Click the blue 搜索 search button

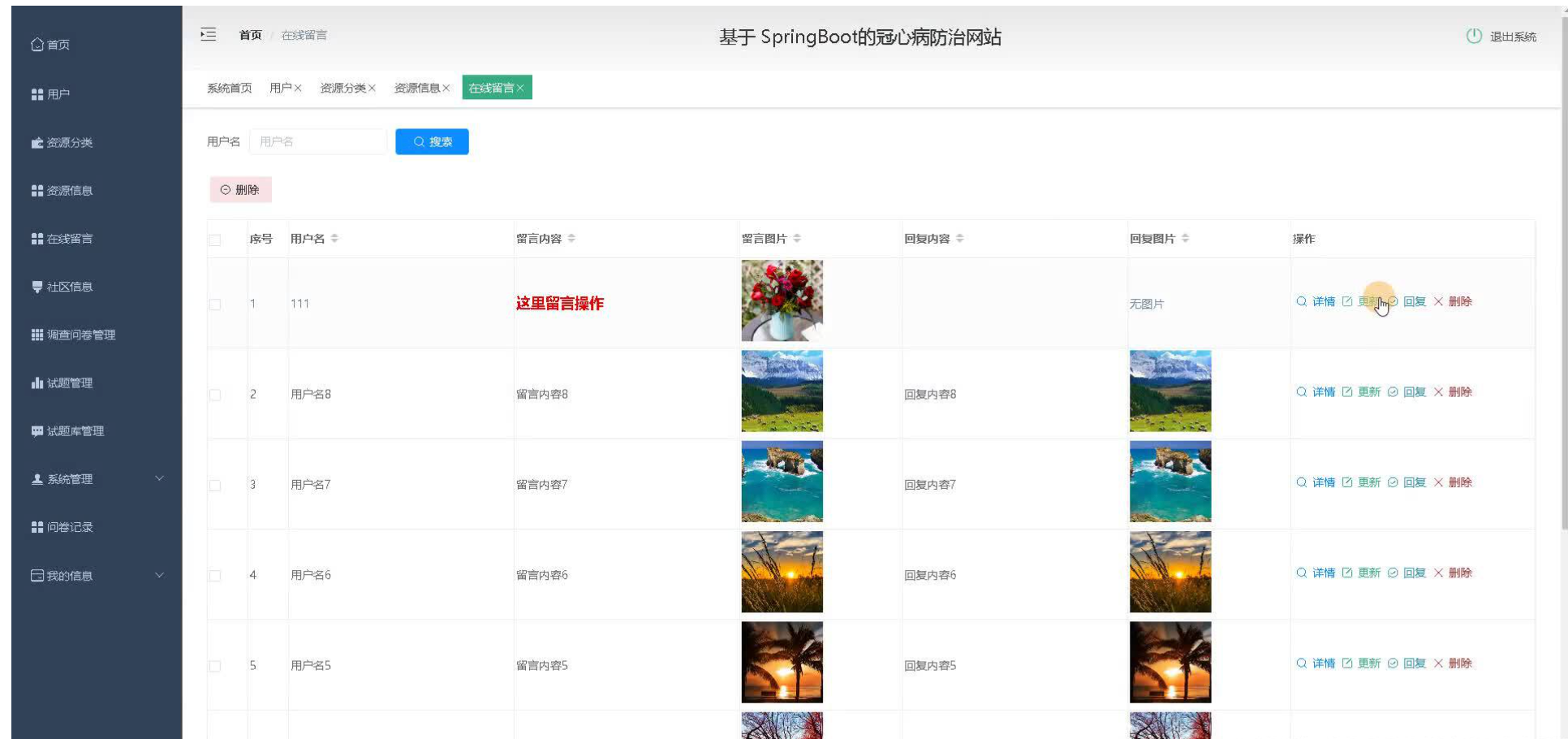(432, 141)
